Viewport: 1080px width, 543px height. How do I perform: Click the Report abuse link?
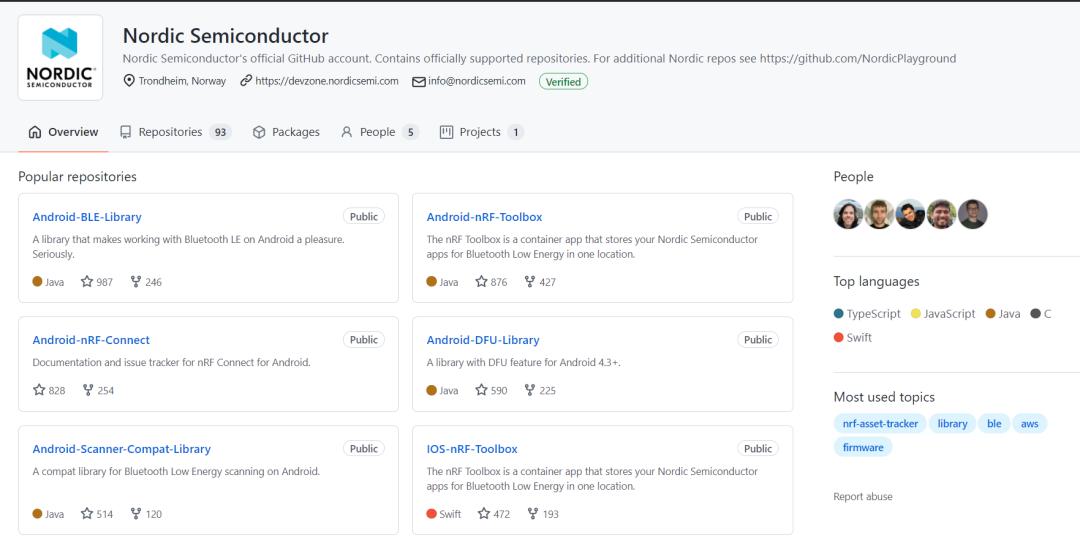[862, 497]
